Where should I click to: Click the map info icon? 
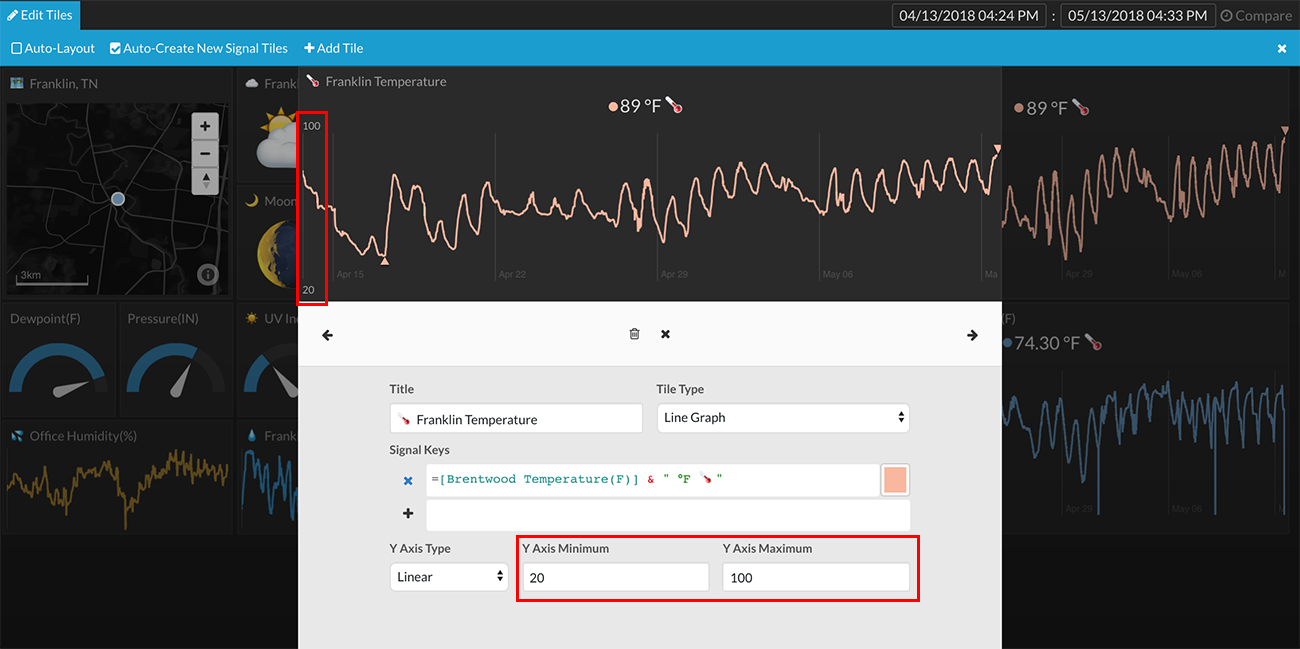click(207, 274)
